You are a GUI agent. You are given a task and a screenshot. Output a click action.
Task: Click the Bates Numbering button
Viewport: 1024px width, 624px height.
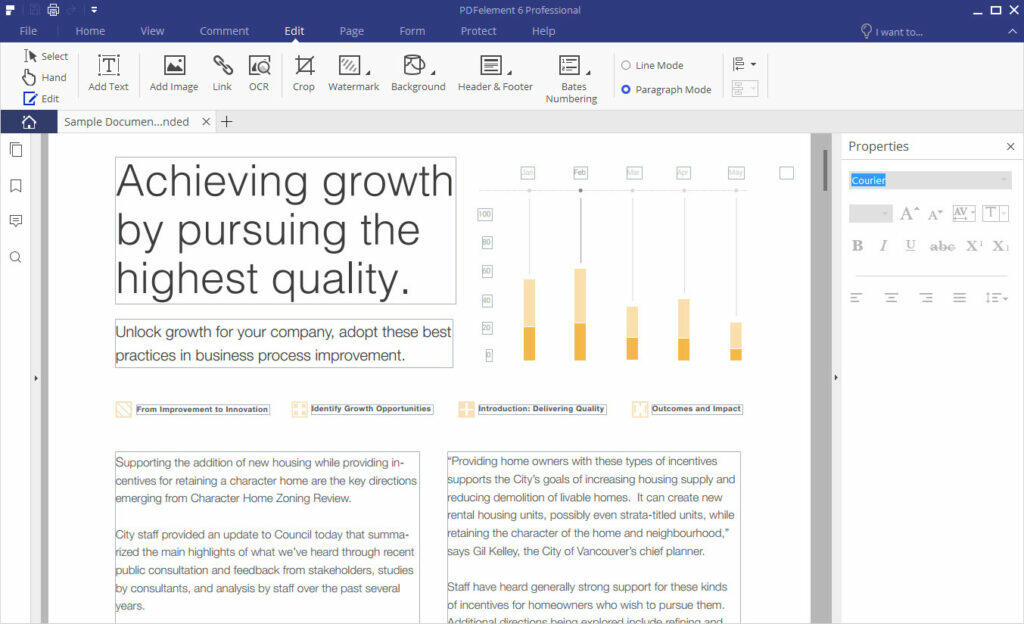tap(571, 78)
